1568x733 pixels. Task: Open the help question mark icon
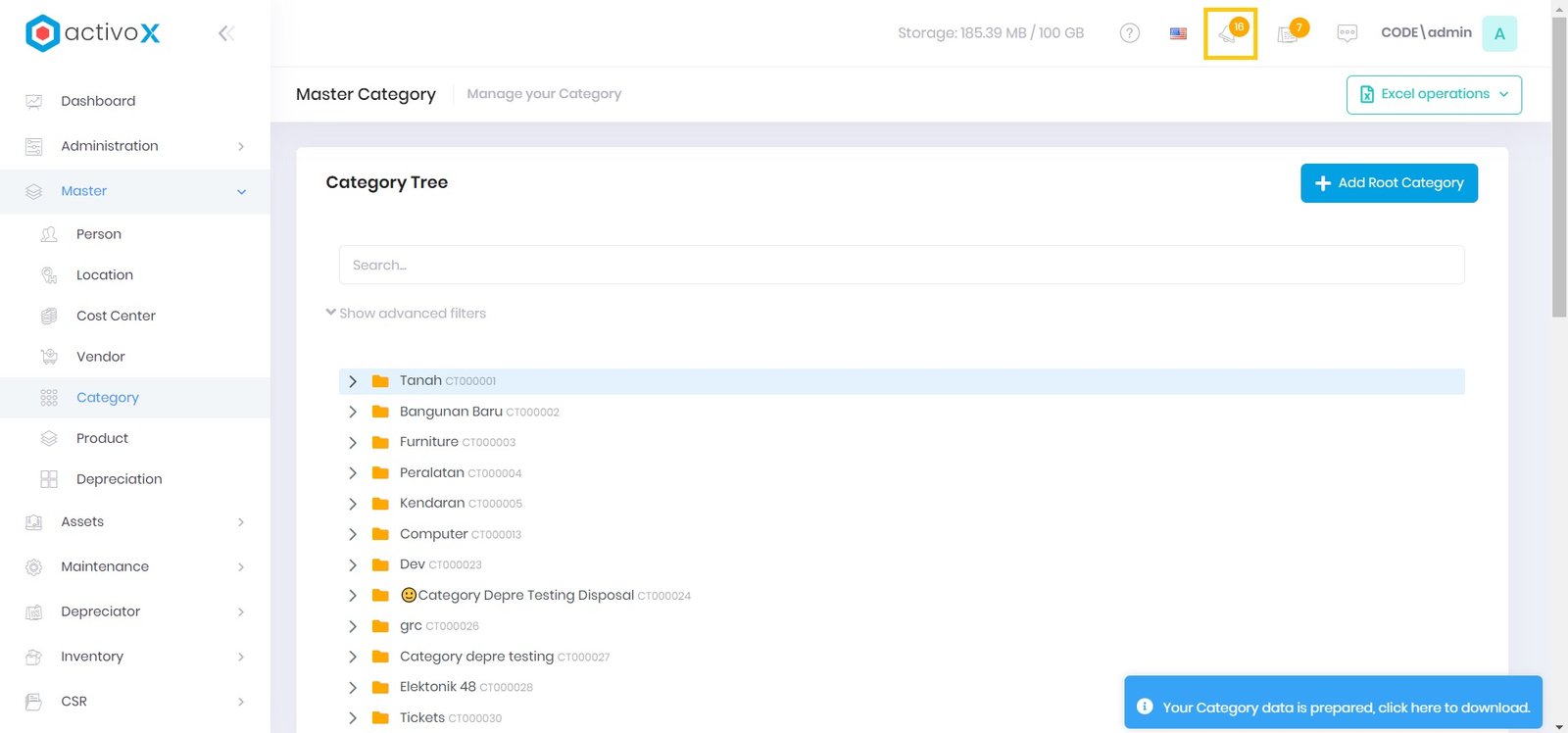click(1129, 33)
